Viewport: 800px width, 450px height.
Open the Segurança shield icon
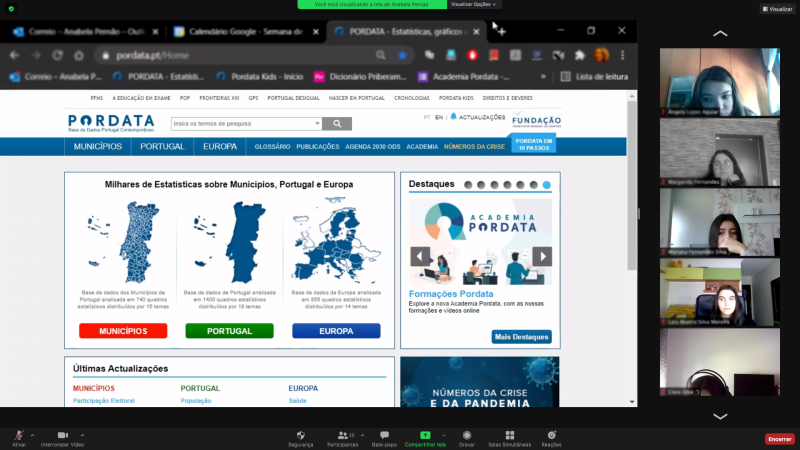point(300,435)
